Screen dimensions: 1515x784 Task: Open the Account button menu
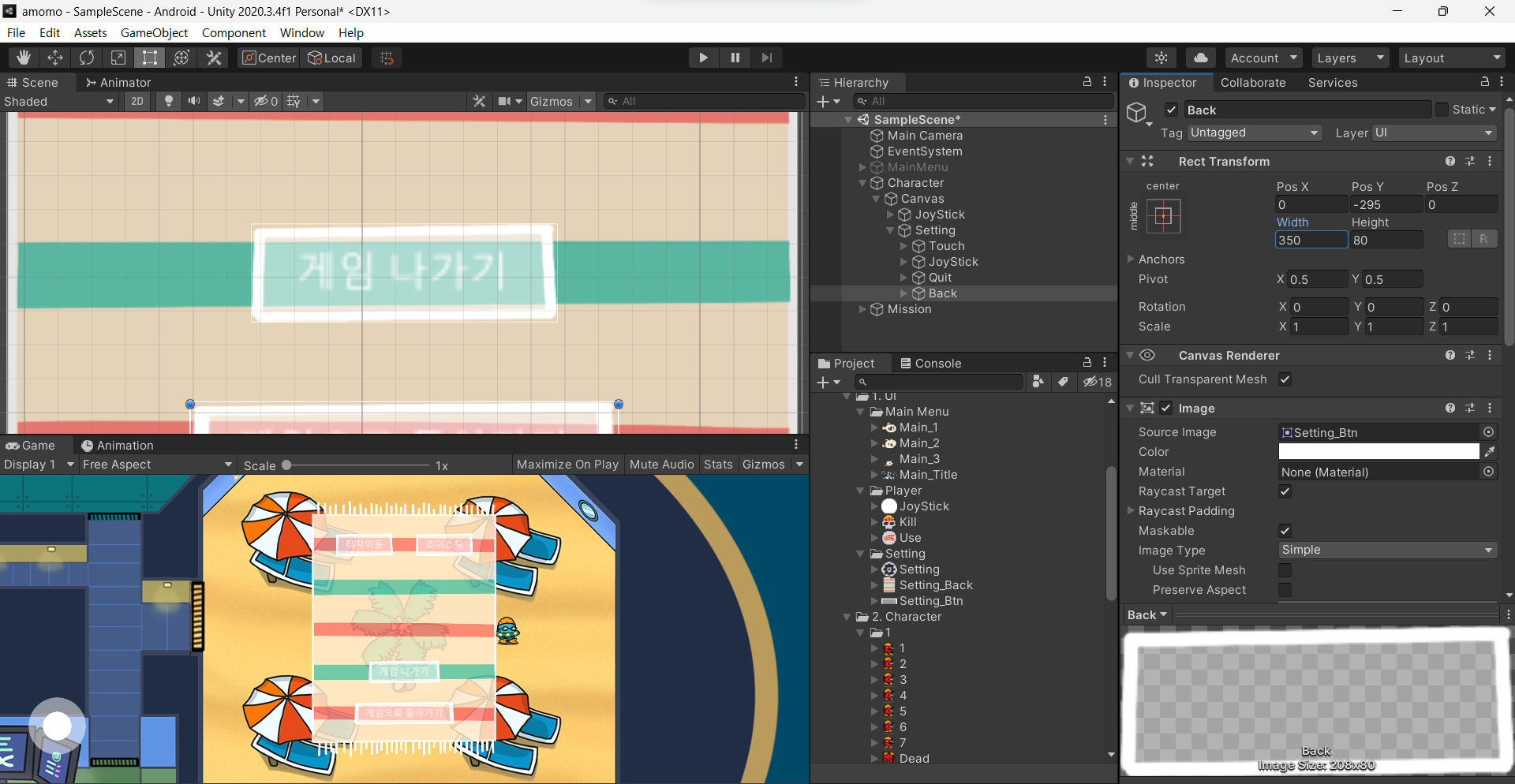pos(1264,58)
